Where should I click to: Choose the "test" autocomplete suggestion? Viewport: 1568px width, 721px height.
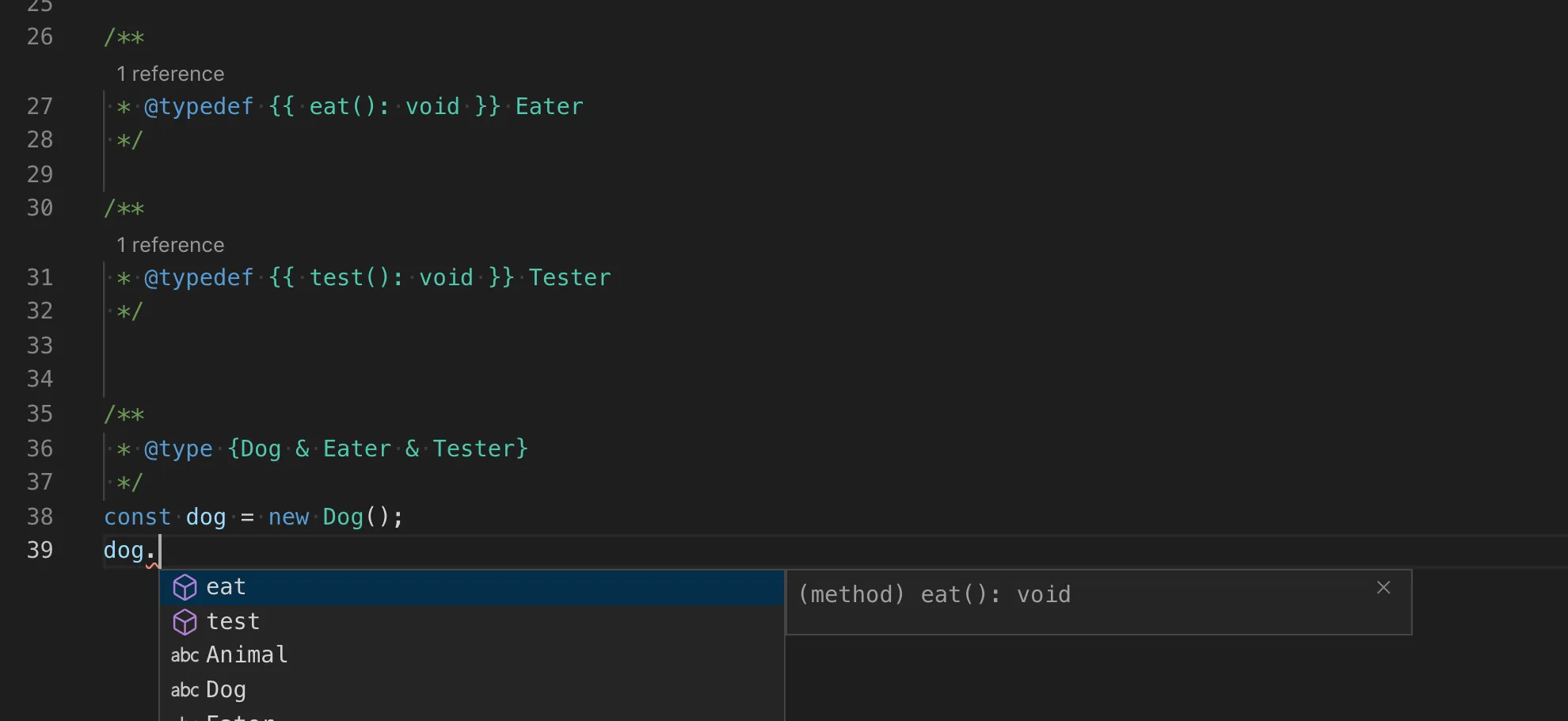pos(233,622)
